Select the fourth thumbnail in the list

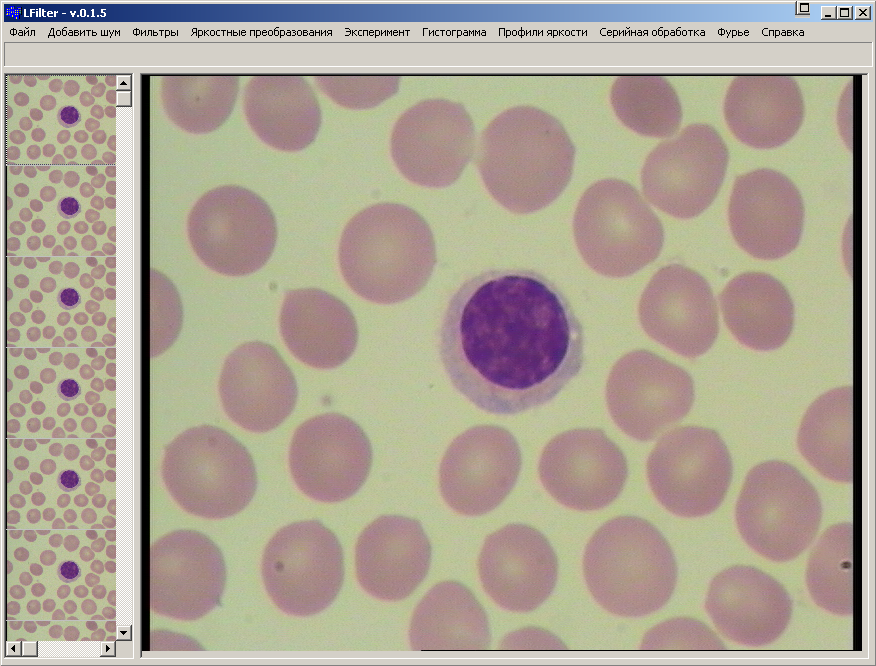point(61,393)
